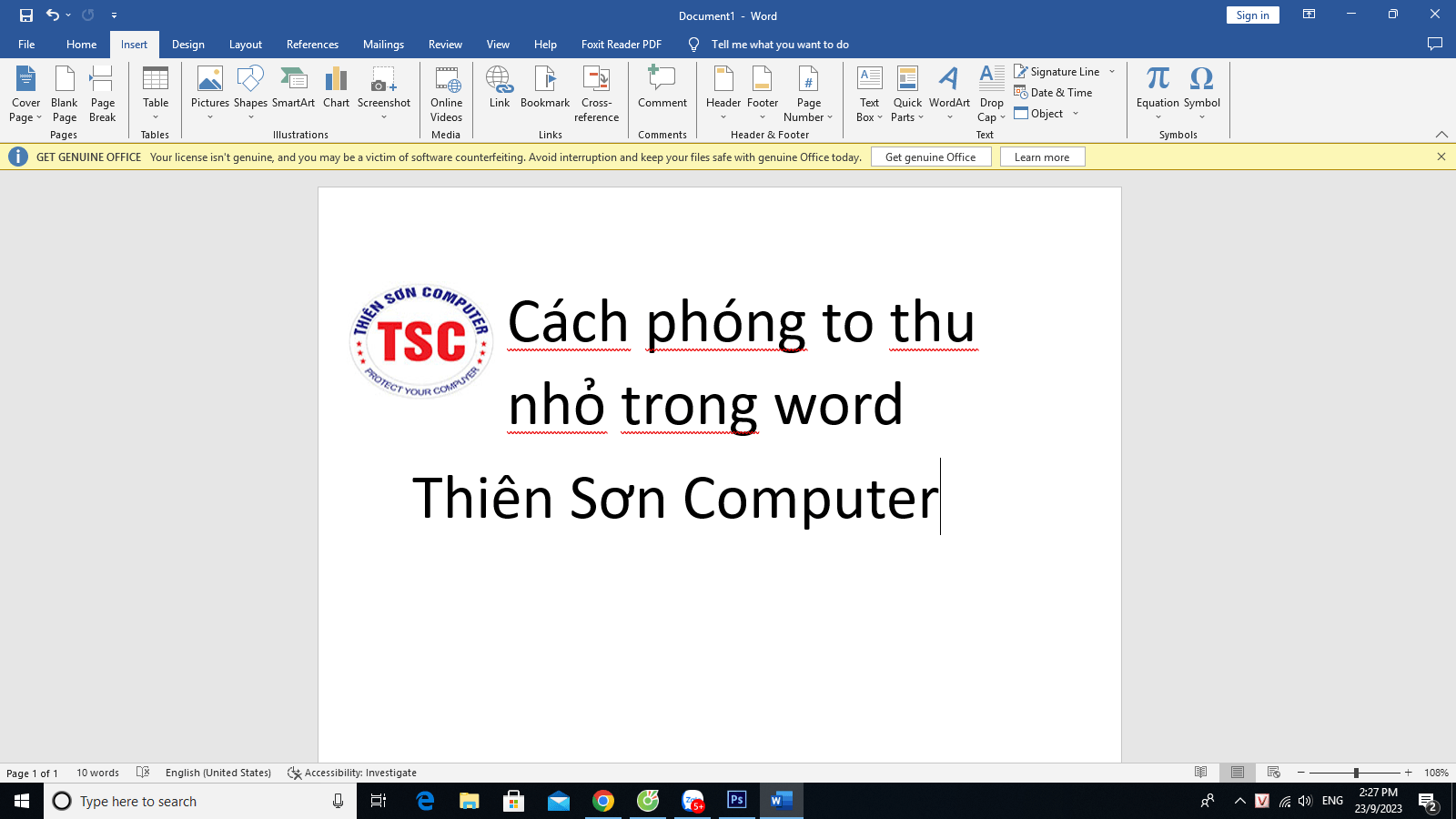Image resolution: width=1456 pixels, height=819 pixels.
Task: Switch to the References tab
Action: (x=312, y=44)
